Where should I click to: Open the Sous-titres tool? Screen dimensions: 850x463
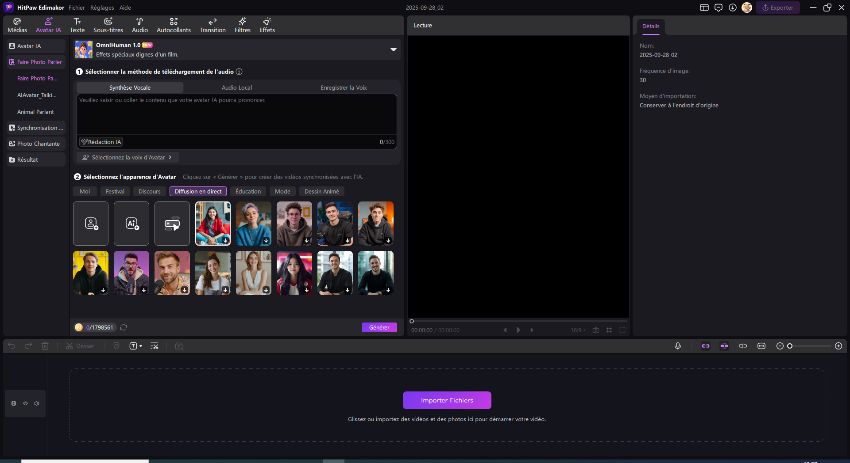coord(108,24)
